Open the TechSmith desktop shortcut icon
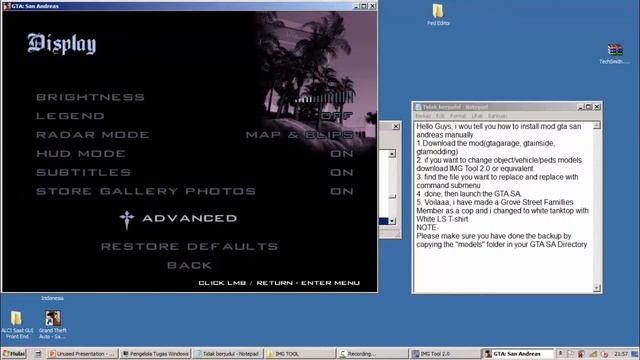This screenshot has height=360, width=640. (614, 54)
